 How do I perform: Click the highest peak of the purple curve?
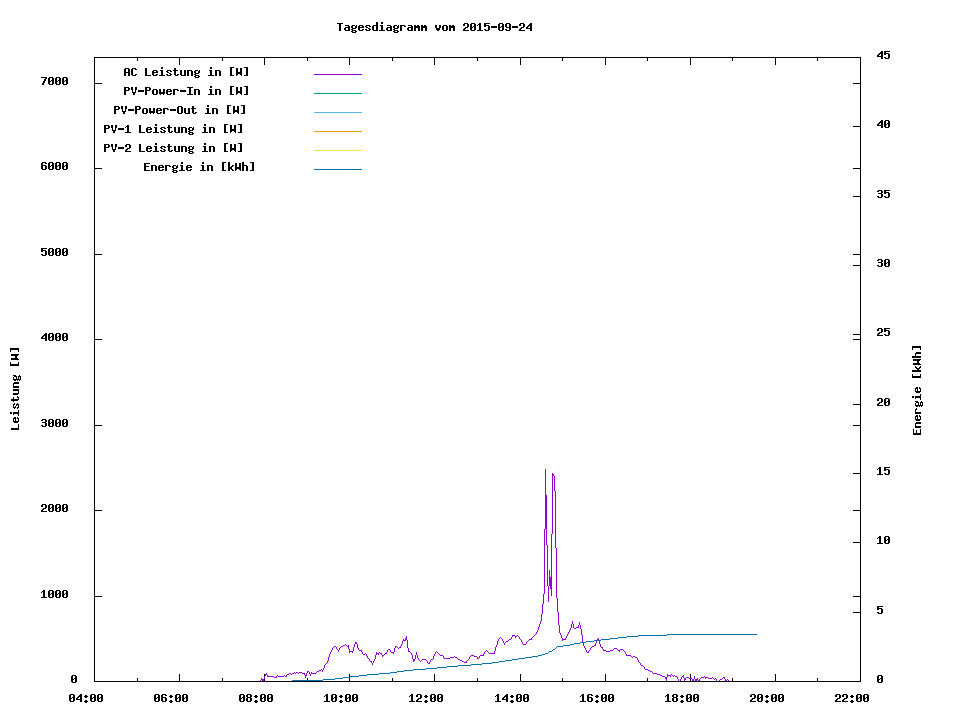coord(545,470)
